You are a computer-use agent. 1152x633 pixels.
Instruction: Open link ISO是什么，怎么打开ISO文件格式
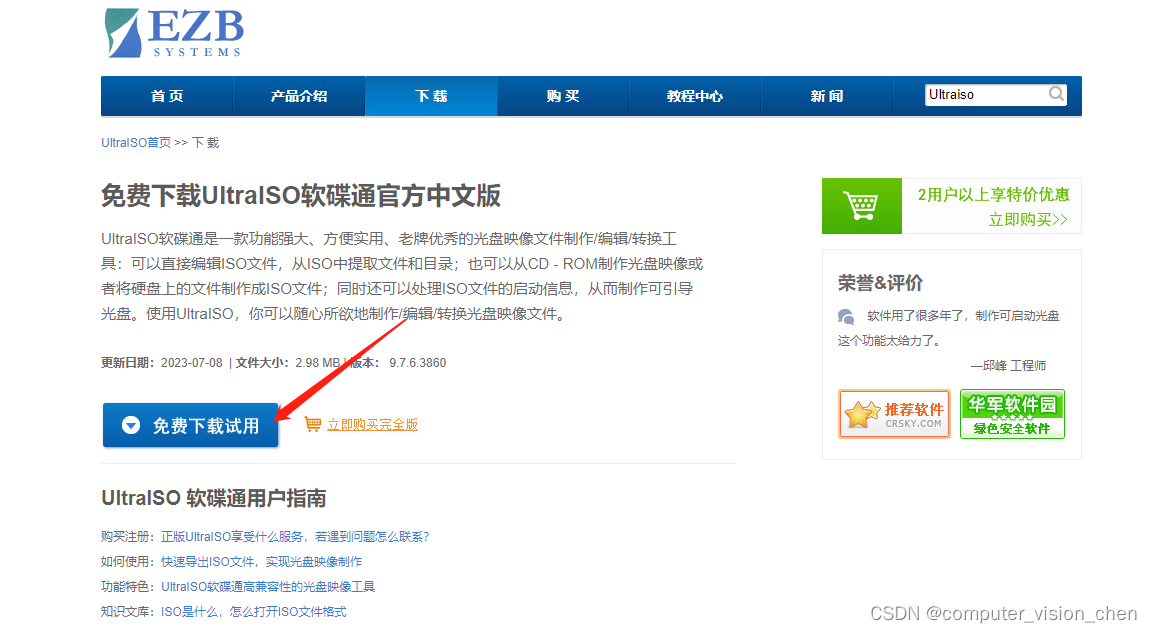(x=253, y=612)
